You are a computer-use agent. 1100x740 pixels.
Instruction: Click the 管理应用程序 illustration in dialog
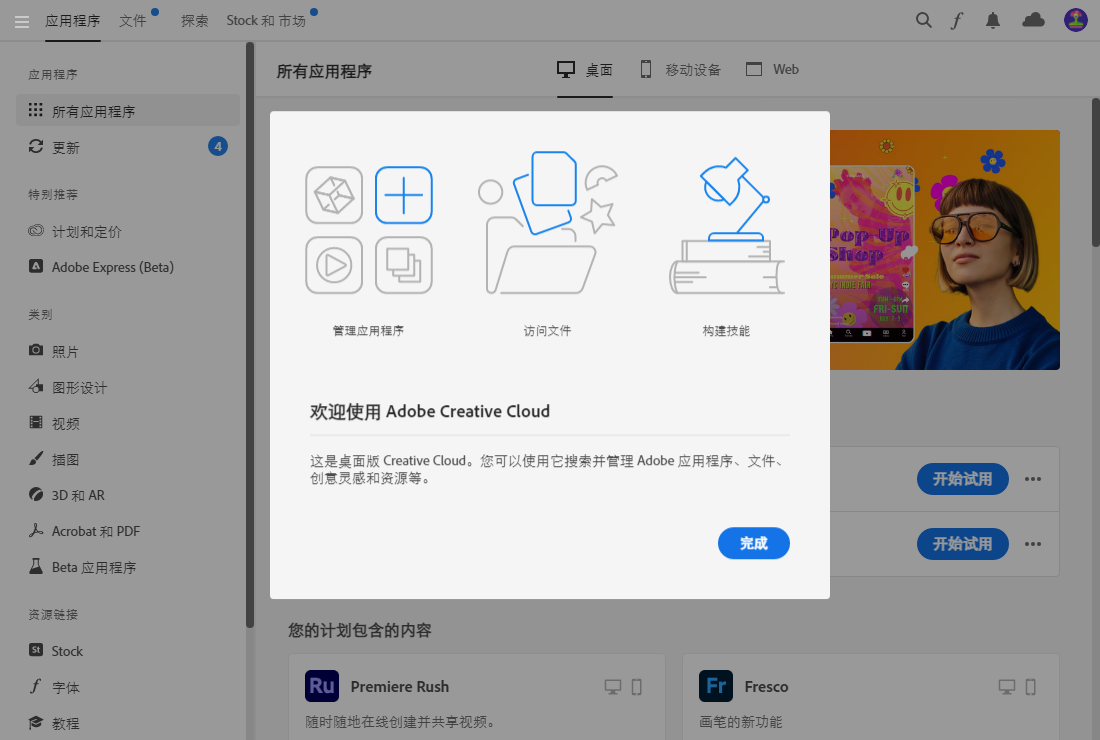coord(369,230)
